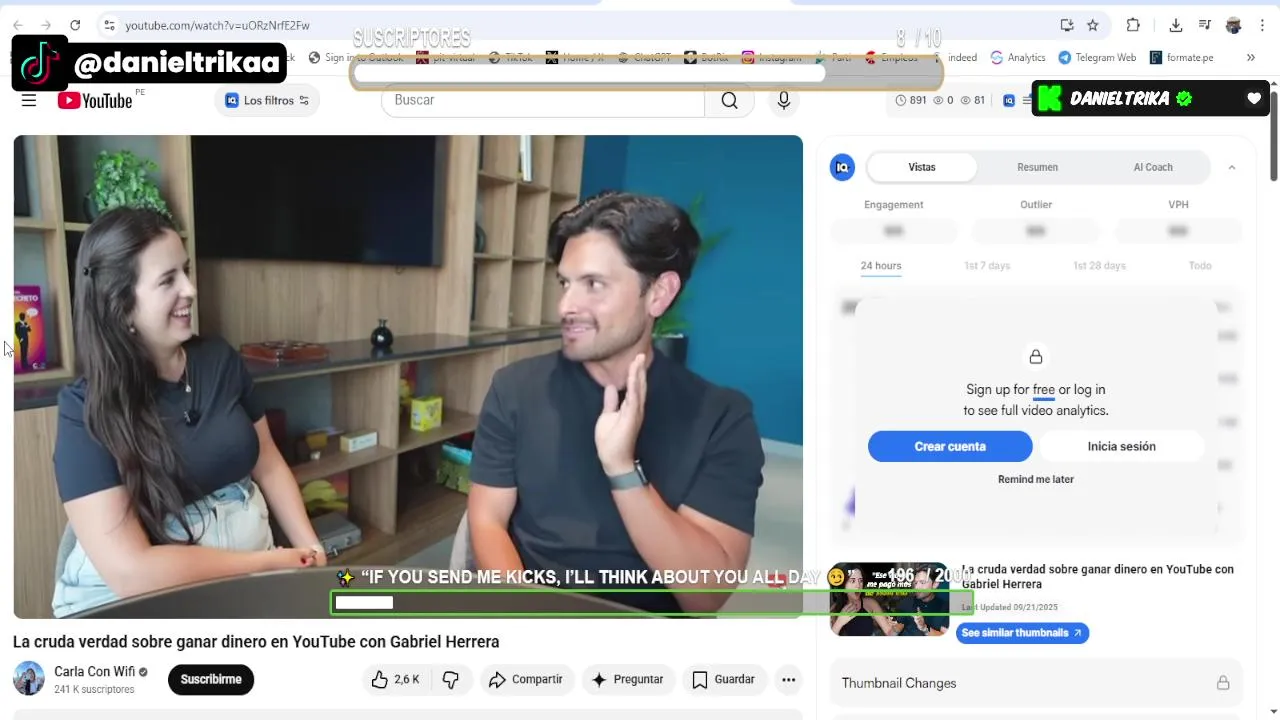
Task: Click the Preguntar button
Action: click(628, 680)
